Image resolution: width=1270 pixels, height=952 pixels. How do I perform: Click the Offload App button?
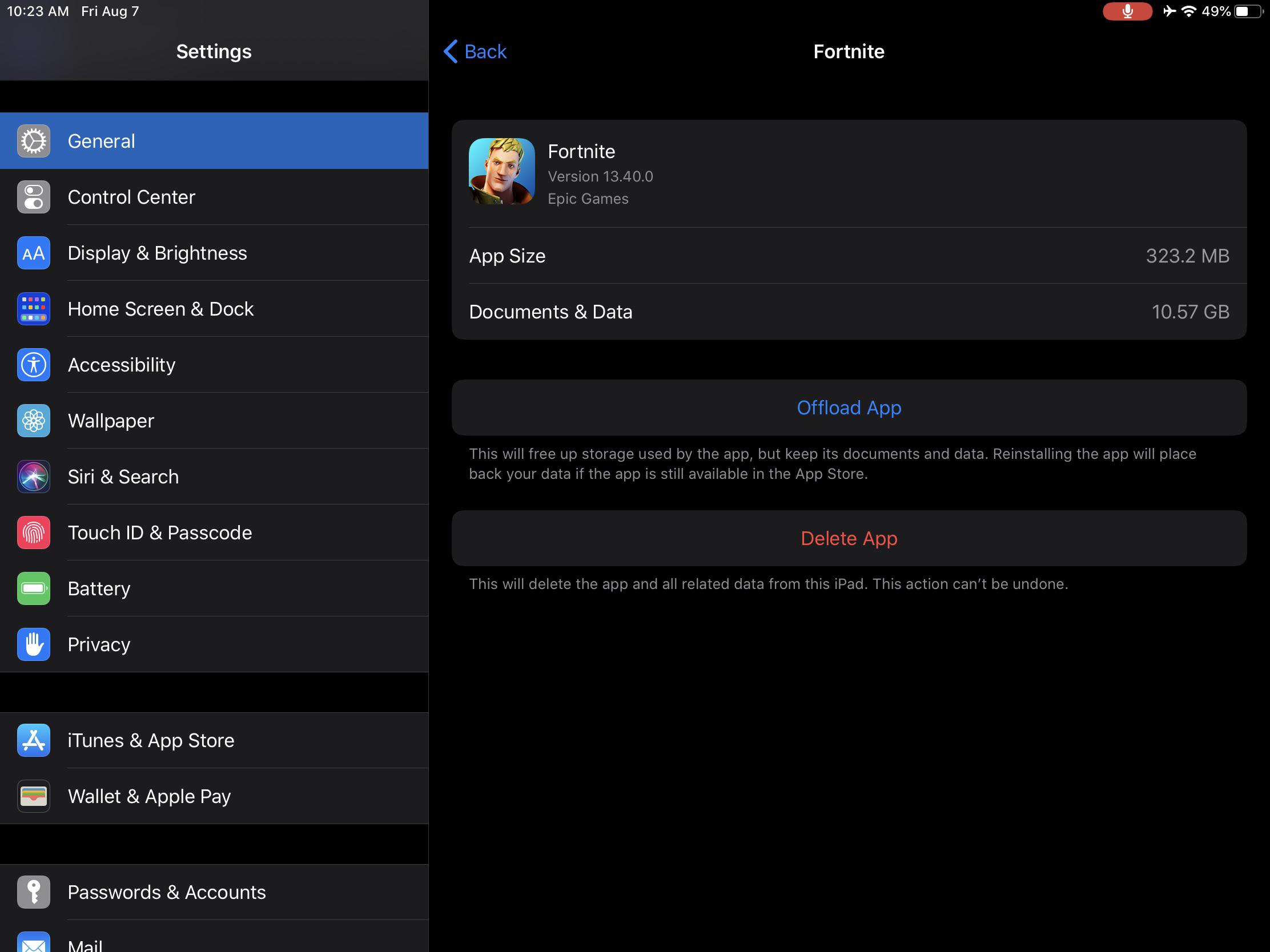[x=848, y=407]
